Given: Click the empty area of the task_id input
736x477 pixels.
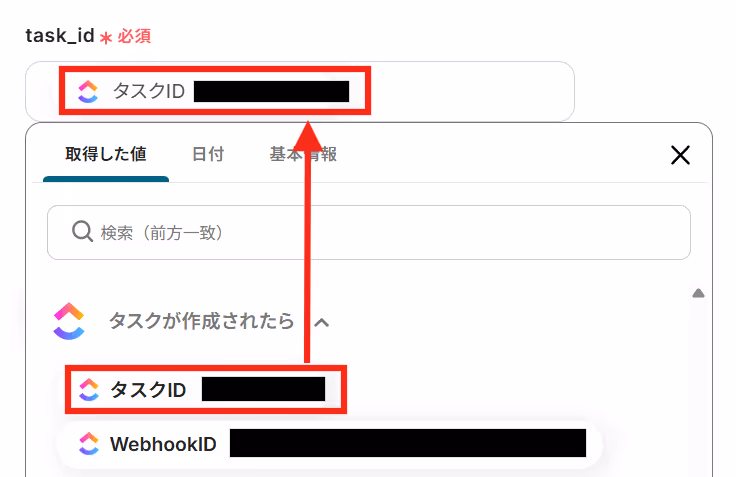Looking at the screenshot, I should [472, 91].
